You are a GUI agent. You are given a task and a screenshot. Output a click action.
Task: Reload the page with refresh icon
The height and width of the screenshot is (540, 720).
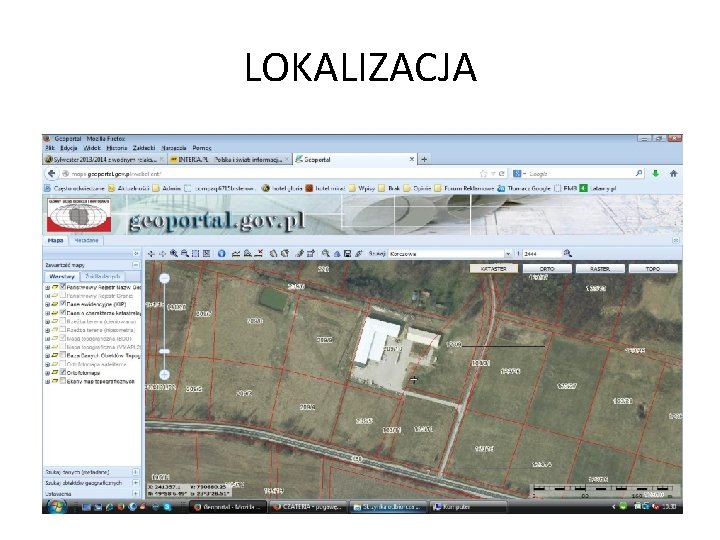click(x=501, y=174)
